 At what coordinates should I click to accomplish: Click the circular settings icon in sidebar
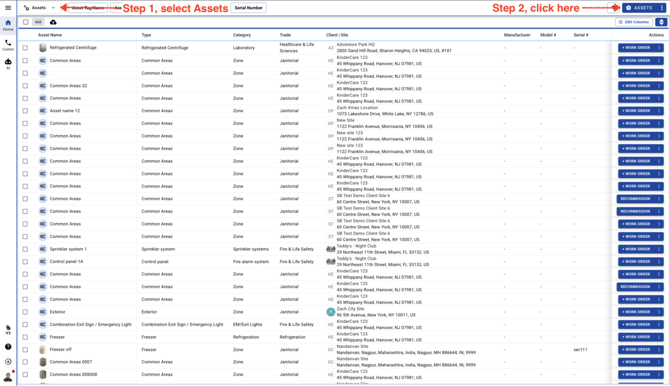click(x=8, y=362)
